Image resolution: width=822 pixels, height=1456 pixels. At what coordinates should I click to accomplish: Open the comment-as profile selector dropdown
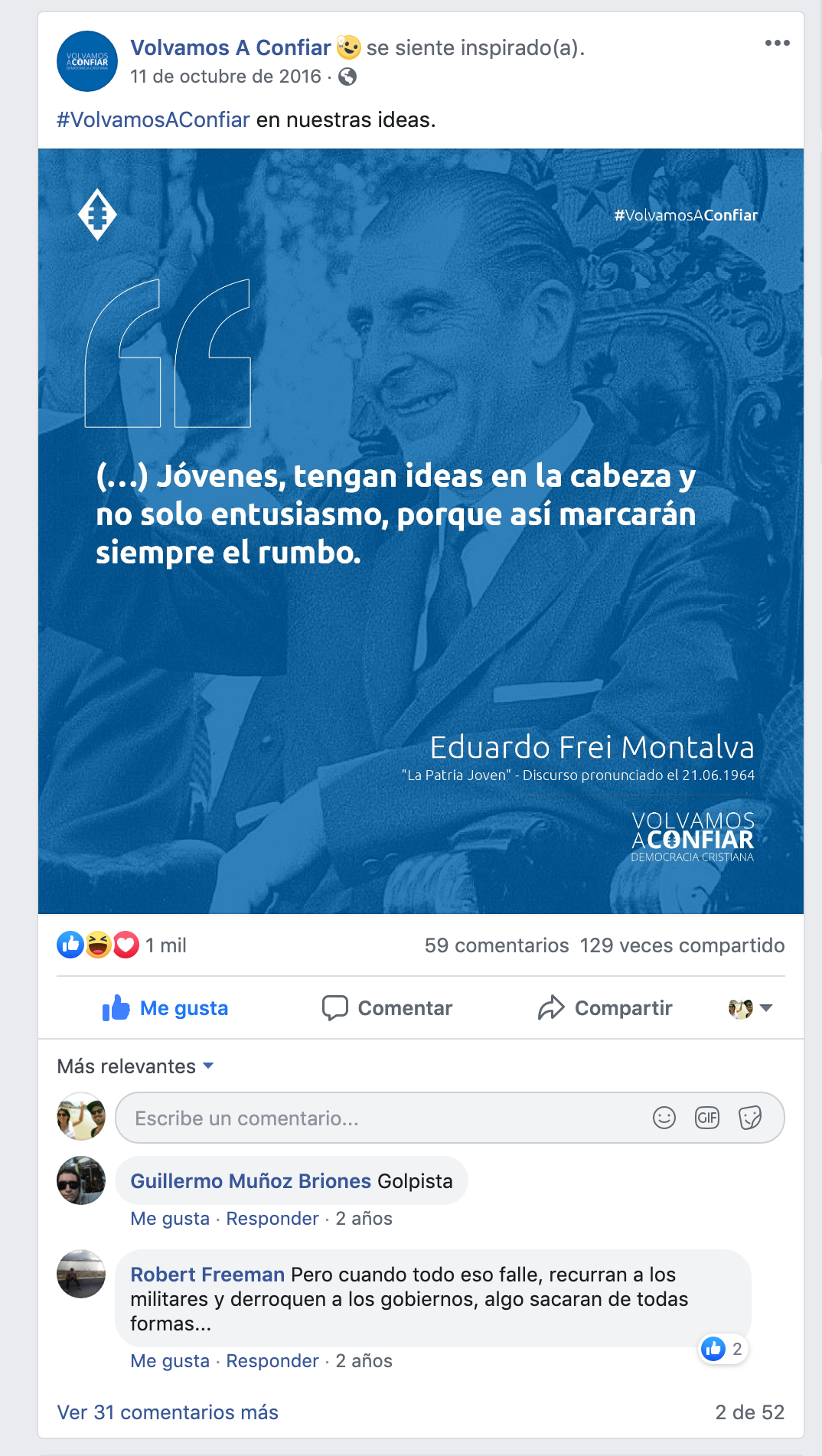(751, 1008)
